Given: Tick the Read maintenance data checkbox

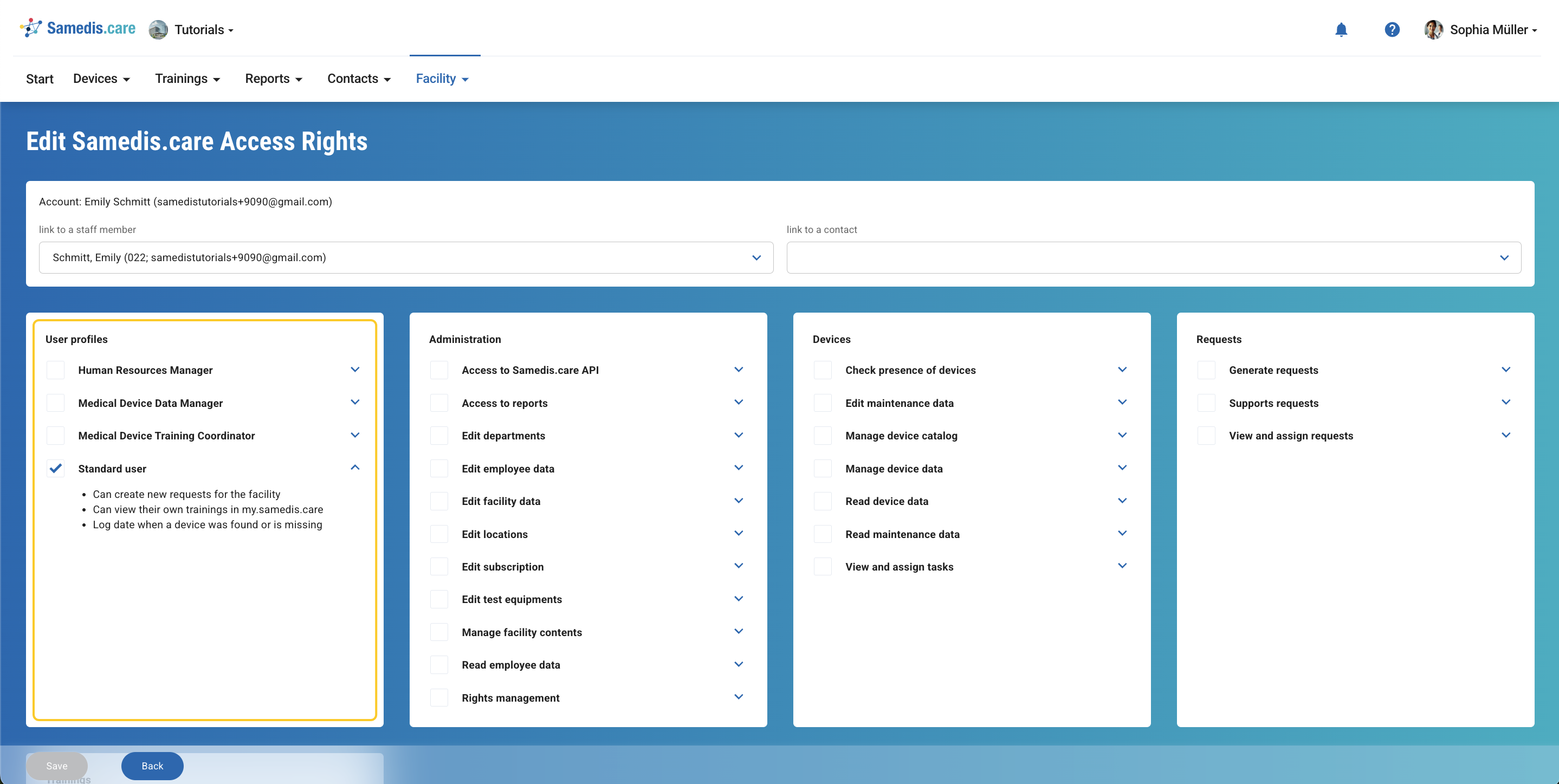Looking at the screenshot, I should [x=823, y=534].
